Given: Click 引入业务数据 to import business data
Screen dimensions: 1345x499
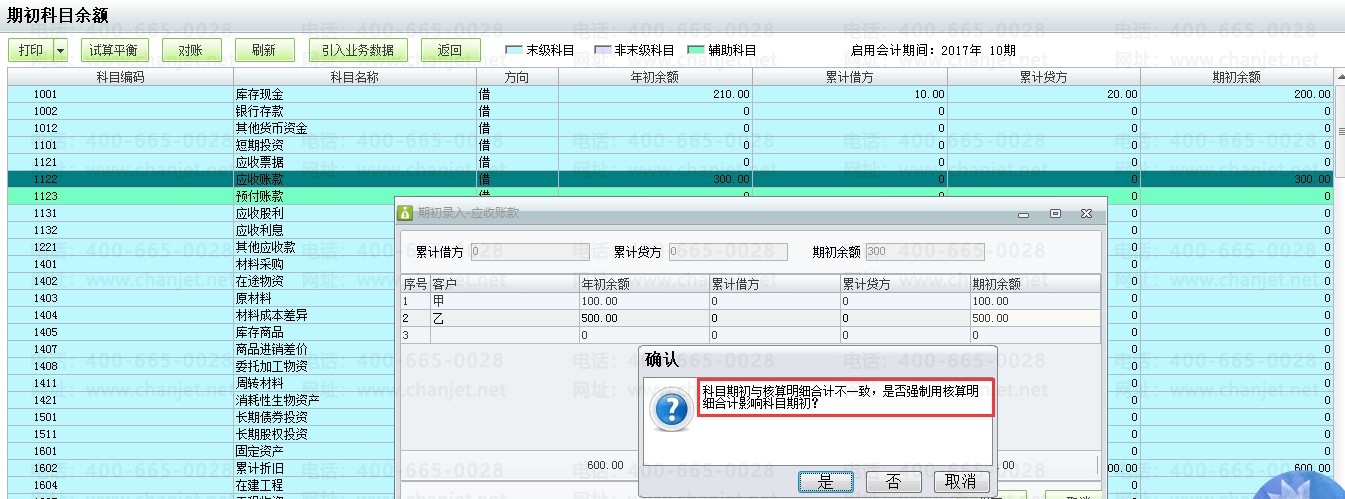Looking at the screenshot, I should tap(358, 50).
